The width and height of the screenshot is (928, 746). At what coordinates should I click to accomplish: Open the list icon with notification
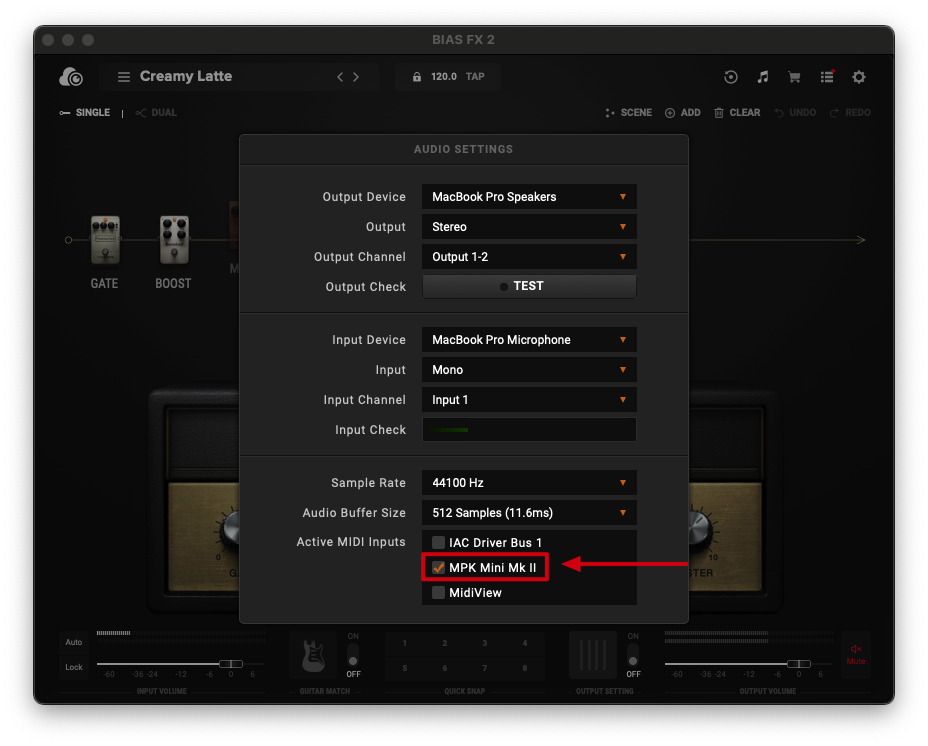tap(827, 77)
